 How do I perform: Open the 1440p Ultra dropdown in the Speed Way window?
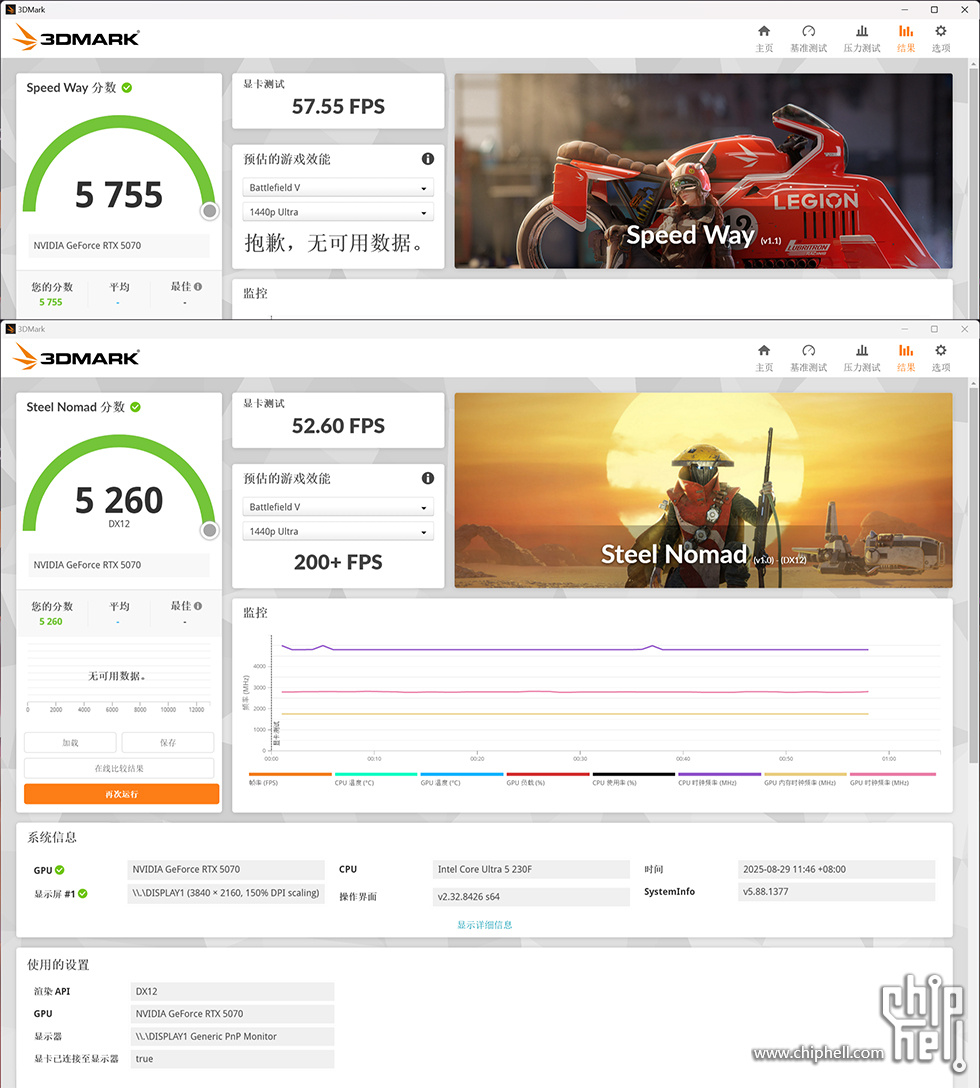click(338, 212)
